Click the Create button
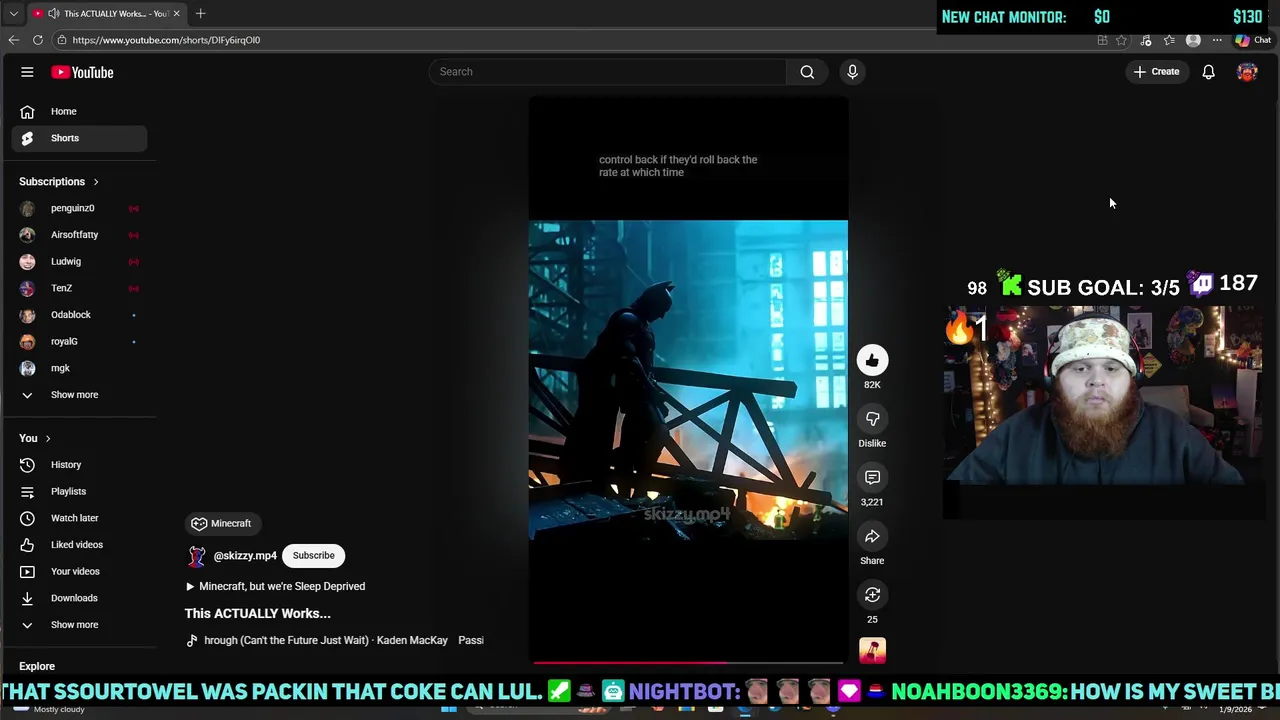The height and width of the screenshot is (720, 1280). (x=1156, y=72)
